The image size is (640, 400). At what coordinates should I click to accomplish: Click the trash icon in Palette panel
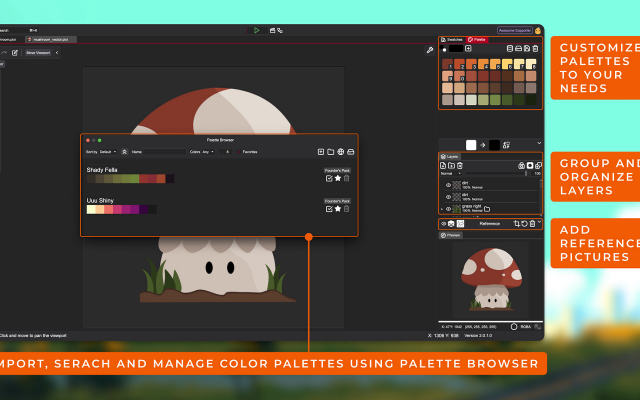tap(535, 49)
